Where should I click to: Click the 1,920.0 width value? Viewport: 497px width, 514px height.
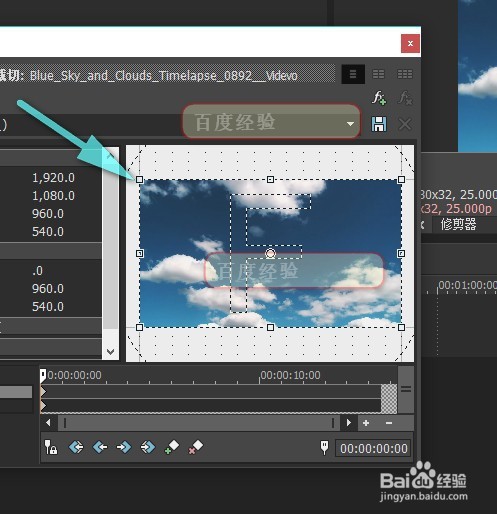53,178
